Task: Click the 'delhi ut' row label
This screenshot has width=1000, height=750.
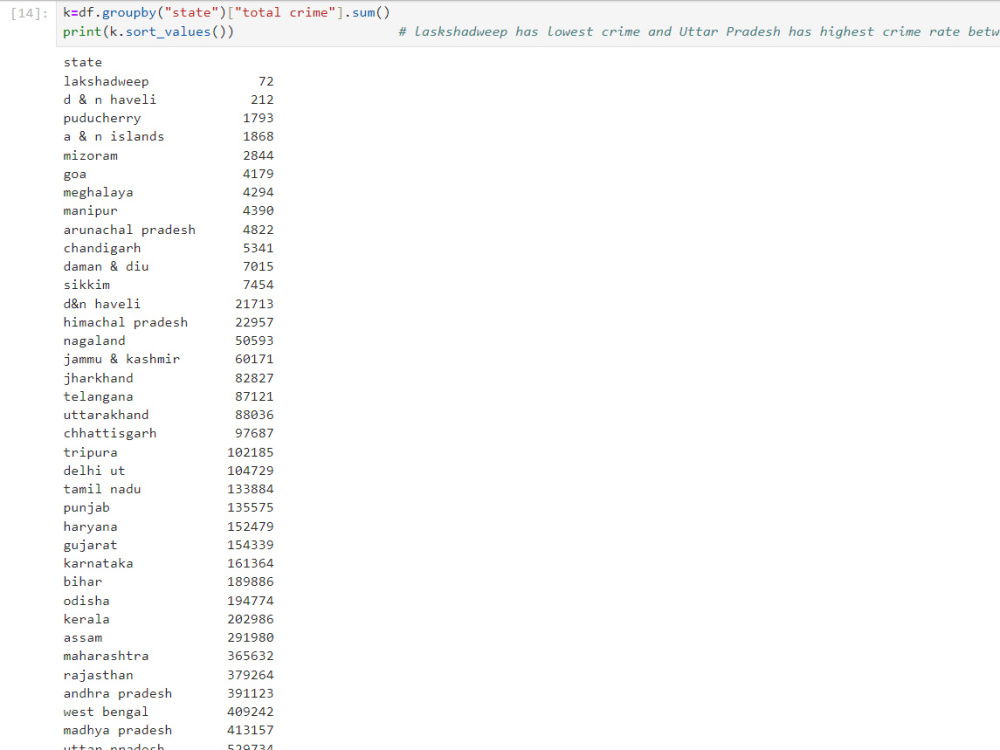Action: (x=94, y=471)
